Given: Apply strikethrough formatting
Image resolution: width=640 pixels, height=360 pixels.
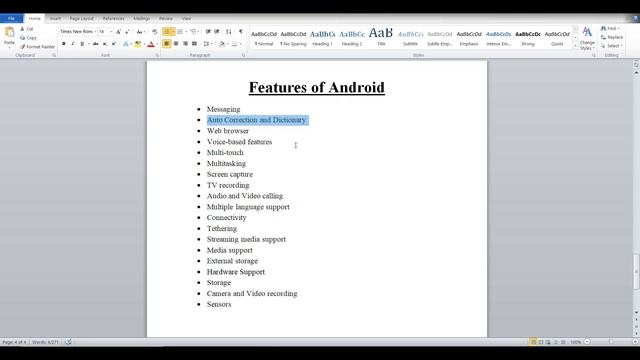Looking at the screenshot, I should coord(96,44).
